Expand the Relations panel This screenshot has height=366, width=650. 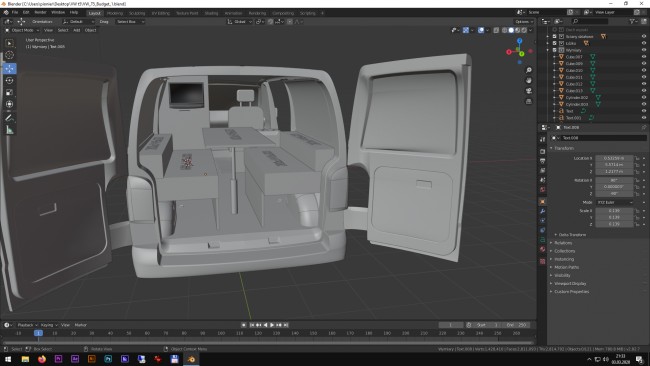pyautogui.click(x=563, y=243)
